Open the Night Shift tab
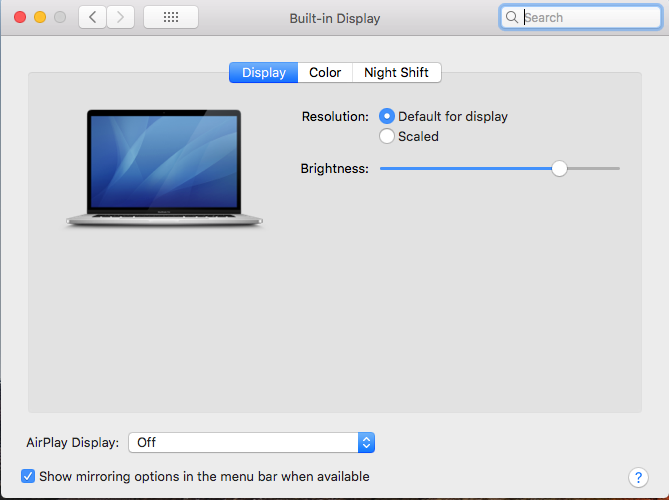The image size is (669, 500). pos(396,73)
